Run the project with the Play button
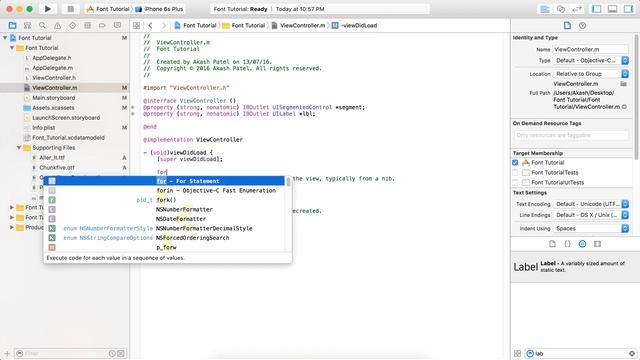Screen dimensions: 640x360 pos(48,9)
